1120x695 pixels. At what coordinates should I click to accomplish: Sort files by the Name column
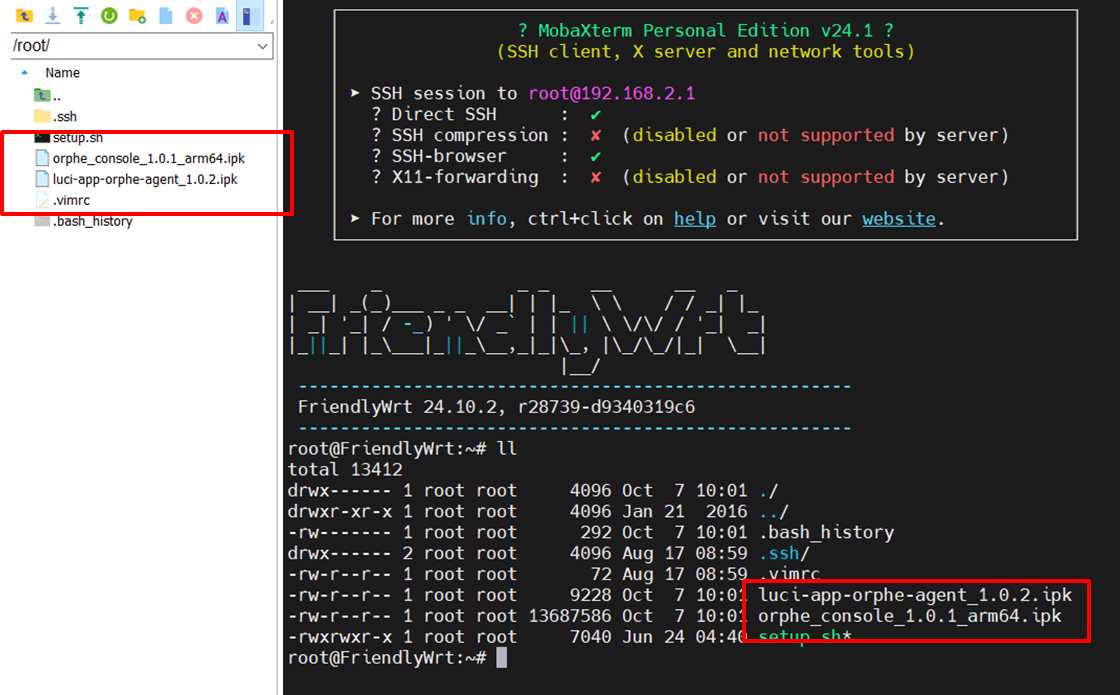pyautogui.click(x=62, y=73)
